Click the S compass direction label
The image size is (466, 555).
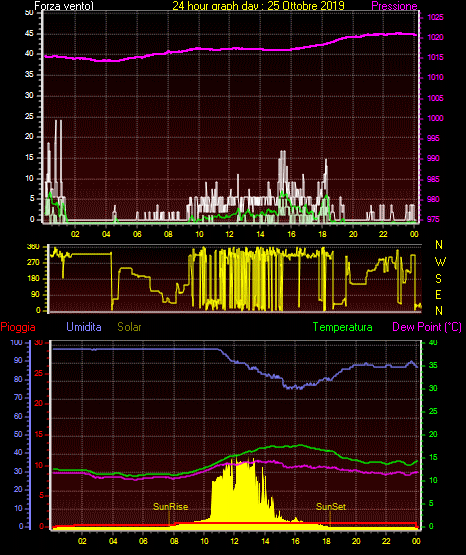(438, 279)
